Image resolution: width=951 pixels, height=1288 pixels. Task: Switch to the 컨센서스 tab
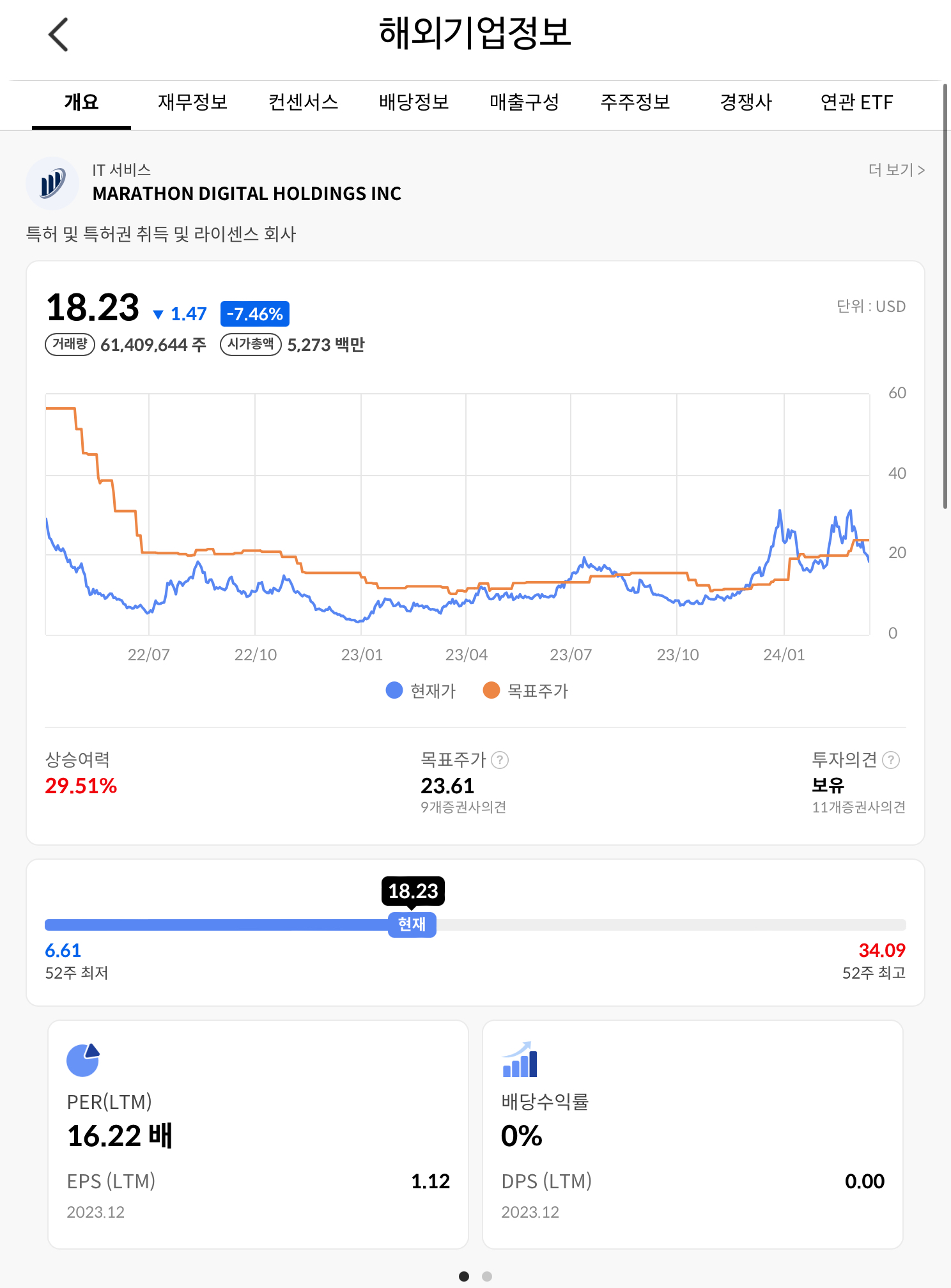[303, 102]
